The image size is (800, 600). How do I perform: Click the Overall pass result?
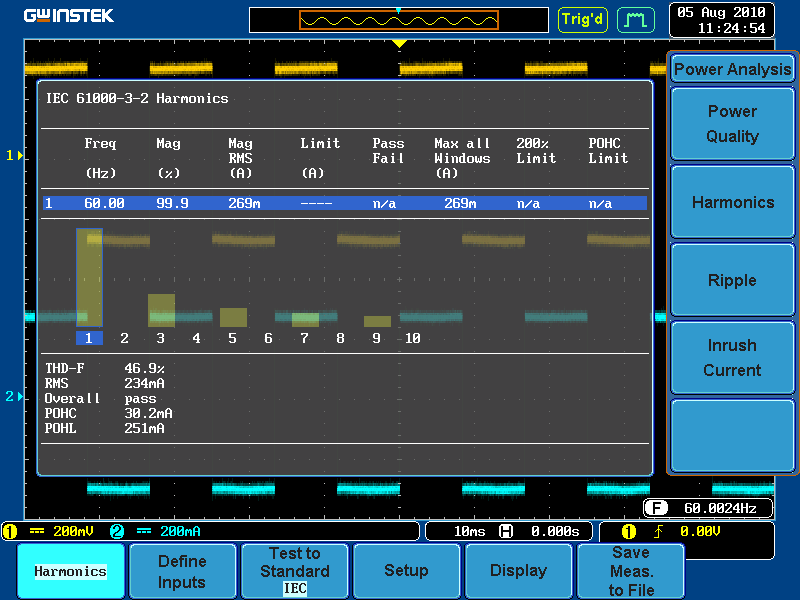coord(140,398)
